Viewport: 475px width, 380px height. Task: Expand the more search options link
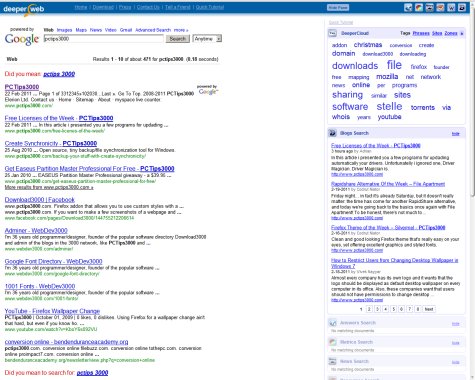click(181, 30)
